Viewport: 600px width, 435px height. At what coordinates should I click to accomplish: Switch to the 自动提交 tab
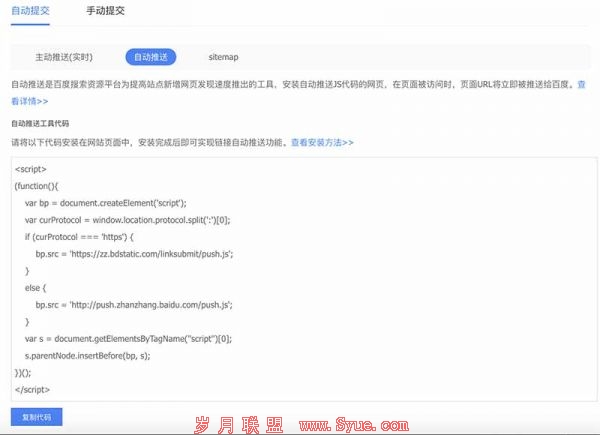coord(30,11)
